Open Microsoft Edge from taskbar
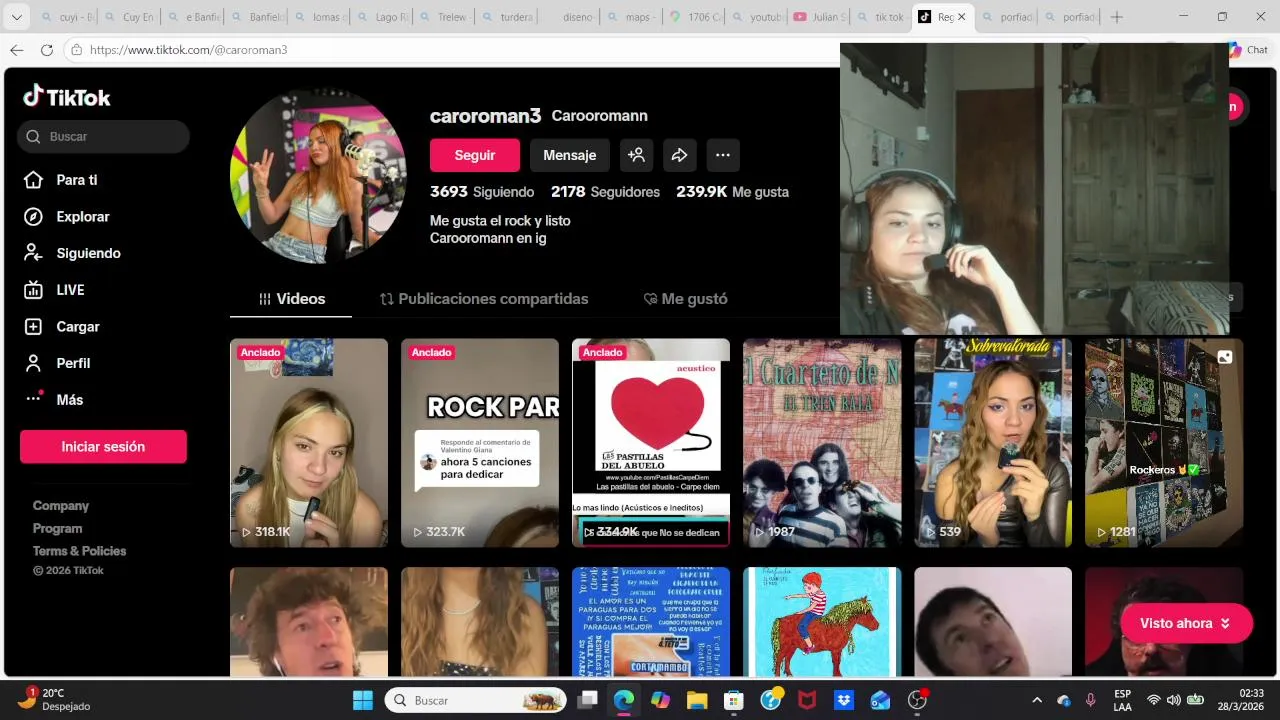The image size is (1280, 720). [624, 700]
